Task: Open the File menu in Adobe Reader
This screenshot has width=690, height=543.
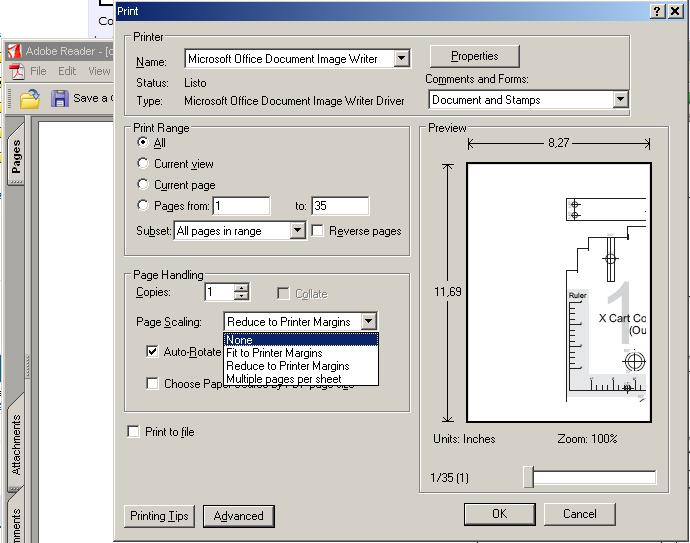Action: click(38, 72)
